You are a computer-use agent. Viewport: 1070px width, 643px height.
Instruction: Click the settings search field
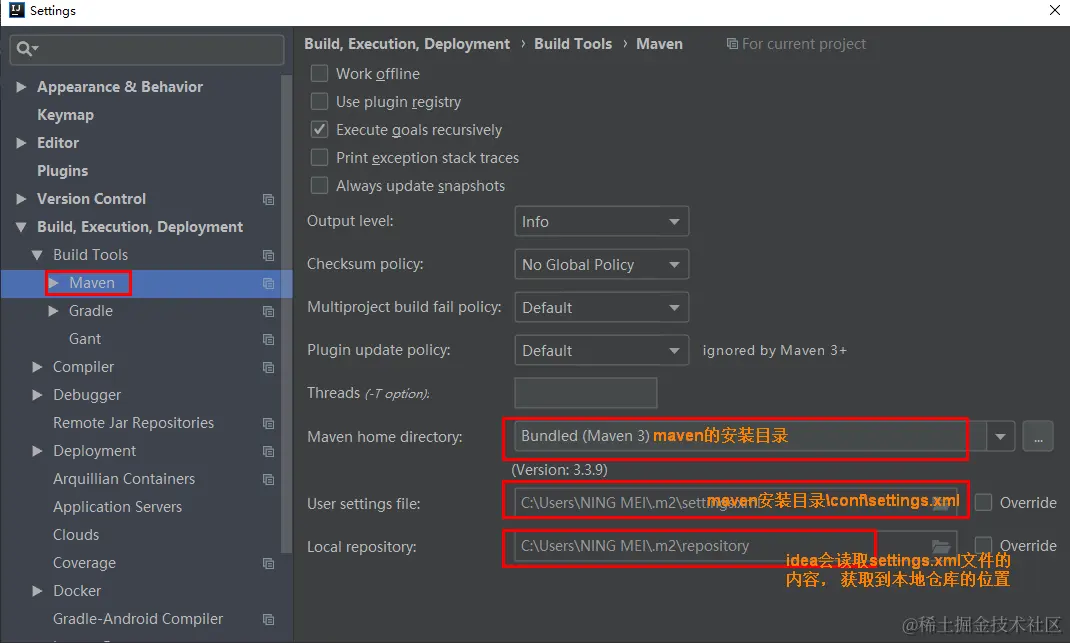[147, 49]
